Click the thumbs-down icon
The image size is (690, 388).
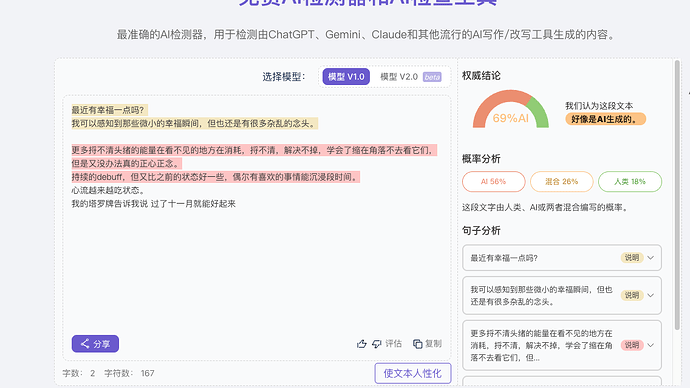(x=376, y=344)
